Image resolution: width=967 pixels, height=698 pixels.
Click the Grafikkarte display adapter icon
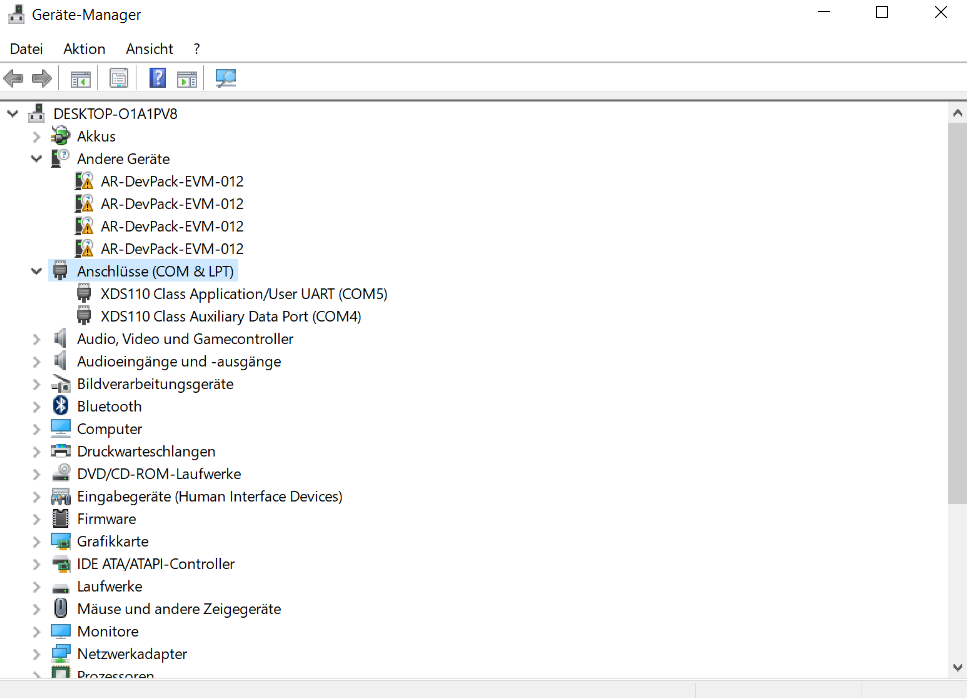pos(60,541)
